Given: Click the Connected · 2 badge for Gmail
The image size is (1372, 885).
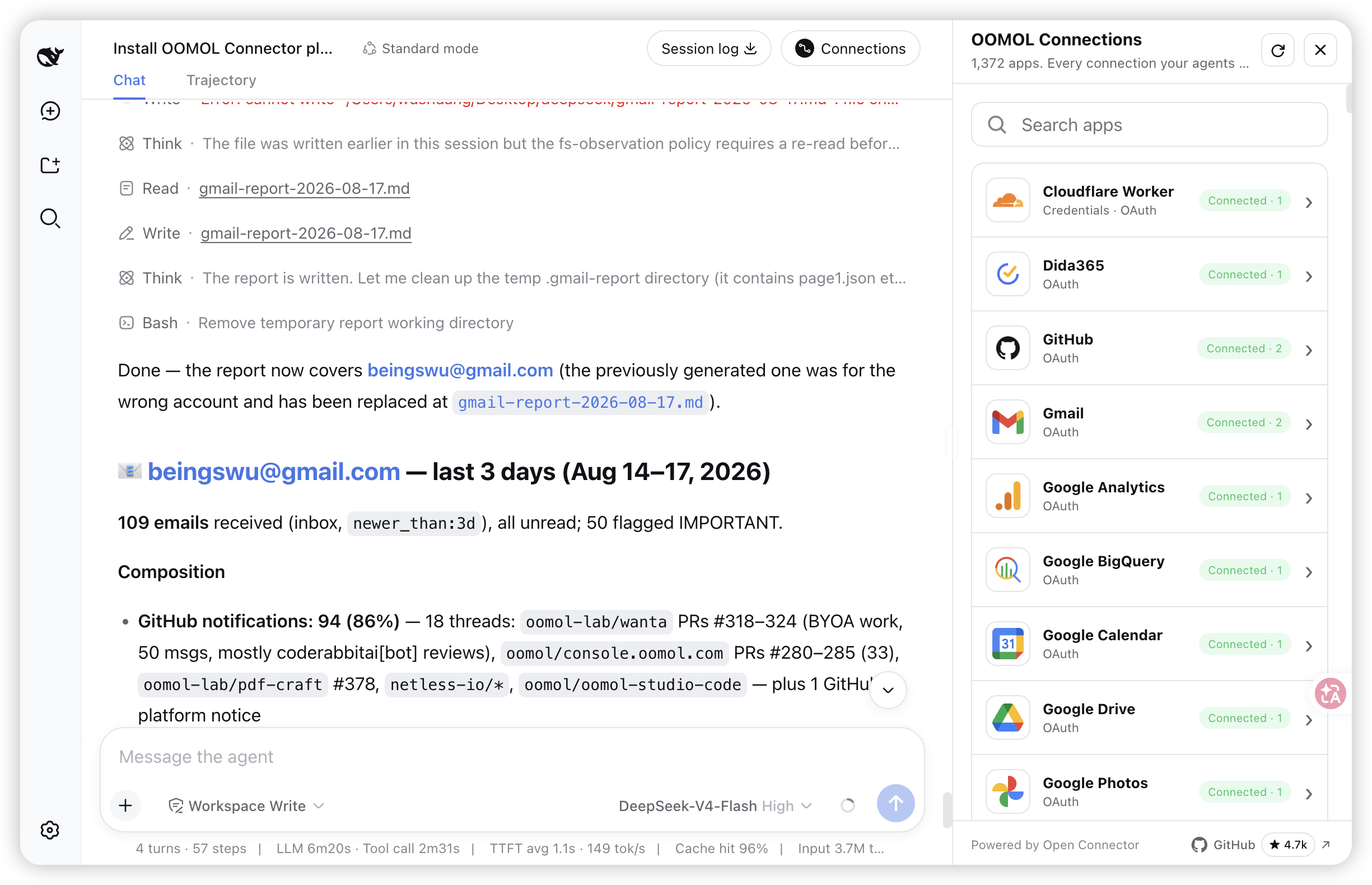Looking at the screenshot, I should tap(1243, 422).
